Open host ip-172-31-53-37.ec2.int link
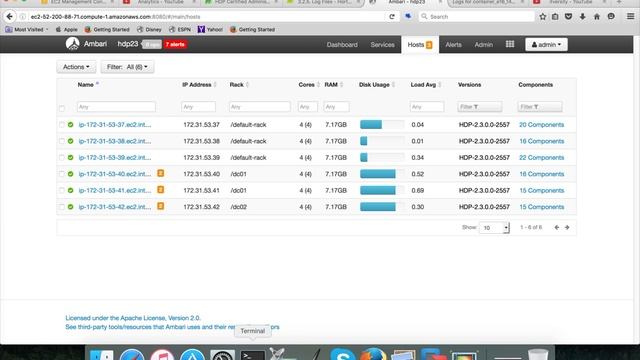The height and width of the screenshot is (360, 640). click(x=115, y=124)
